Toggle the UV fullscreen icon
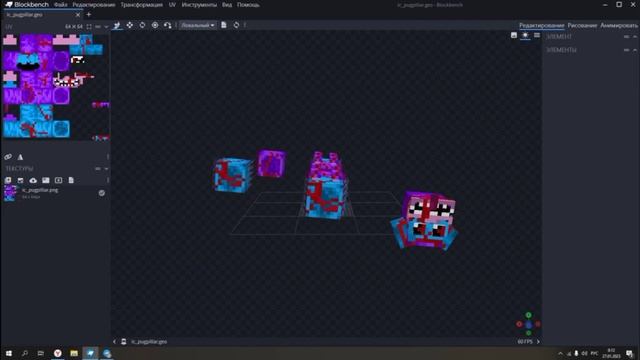This screenshot has height=360, width=640. (x=89, y=27)
